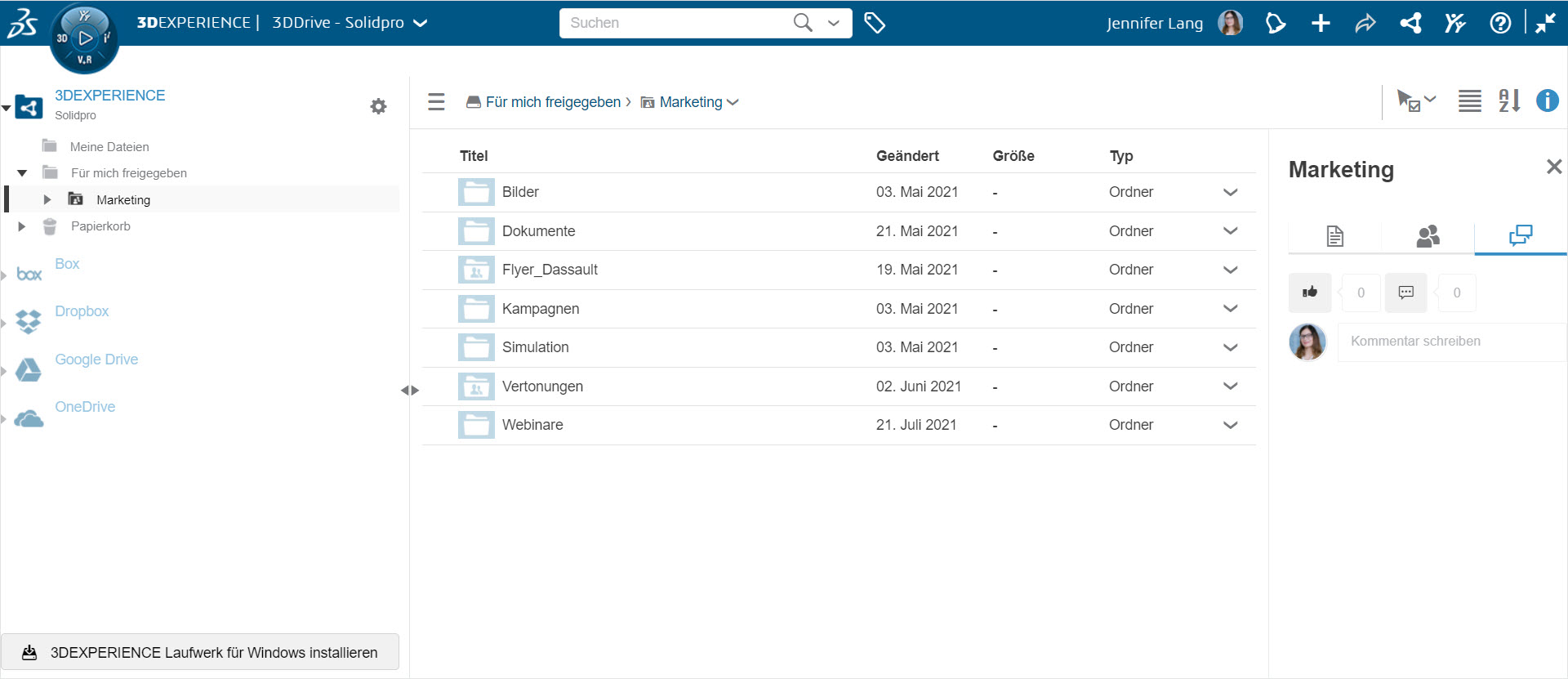The height and width of the screenshot is (679, 1568).
Task: Open the Bilder folder
Action: click(x=520, y=192)
